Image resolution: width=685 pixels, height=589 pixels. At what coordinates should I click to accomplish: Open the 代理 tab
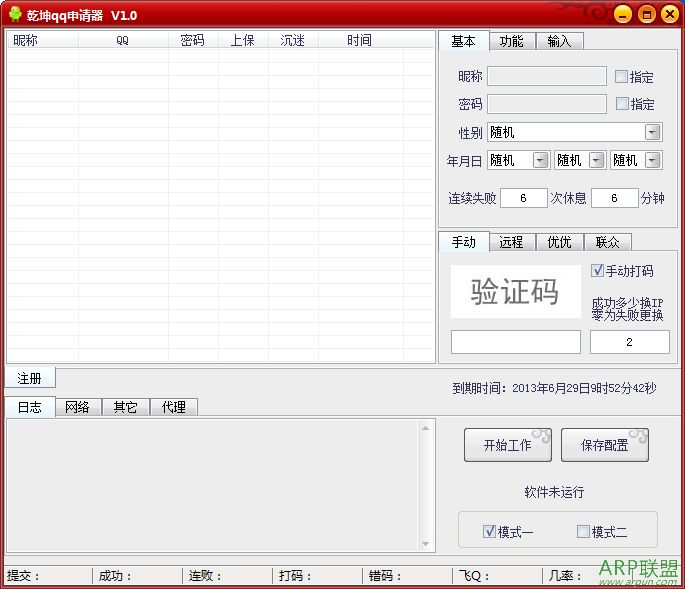coord(174,407)
